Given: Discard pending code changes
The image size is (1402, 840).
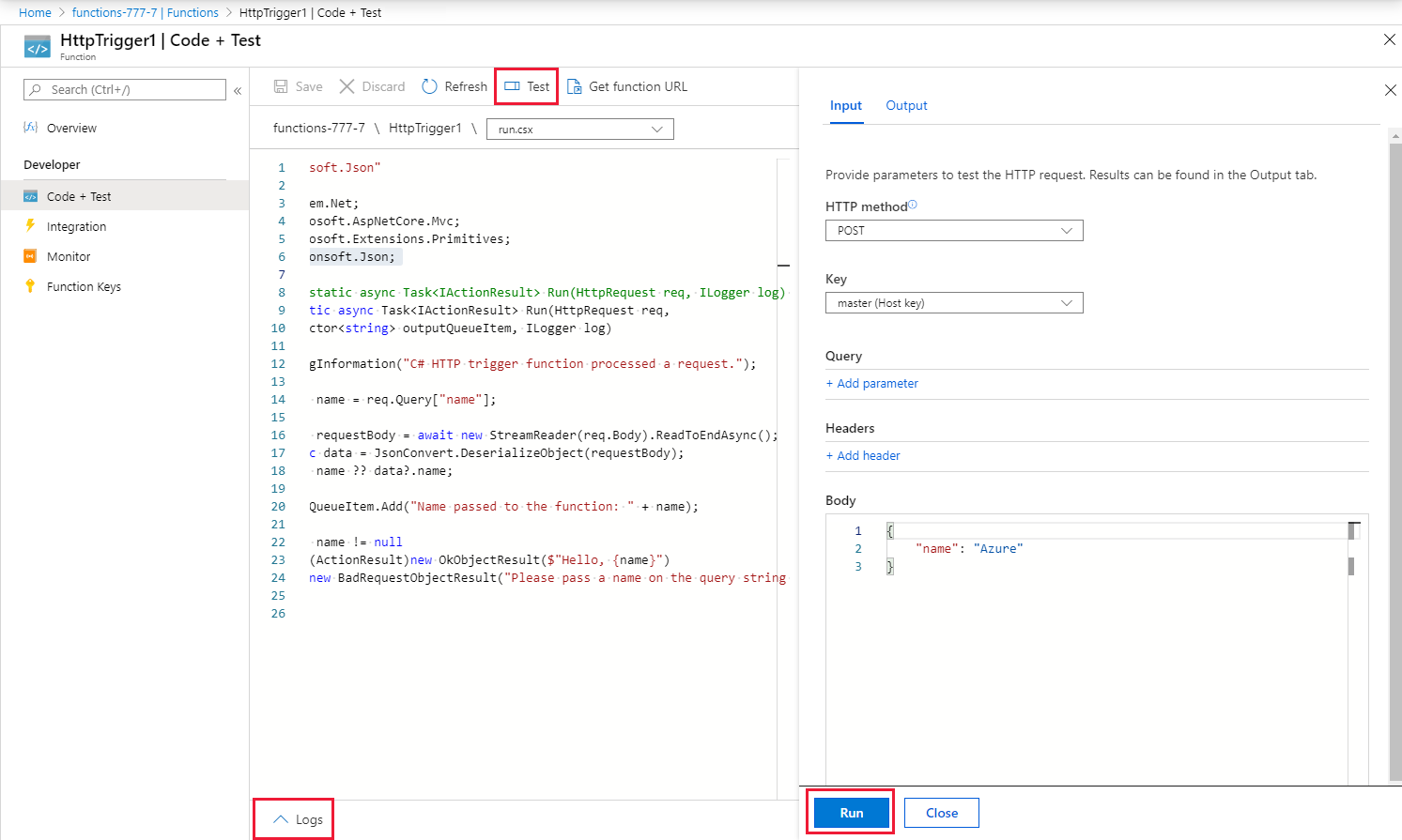Looking at the screenshot, I should click(x=372, y=85).
